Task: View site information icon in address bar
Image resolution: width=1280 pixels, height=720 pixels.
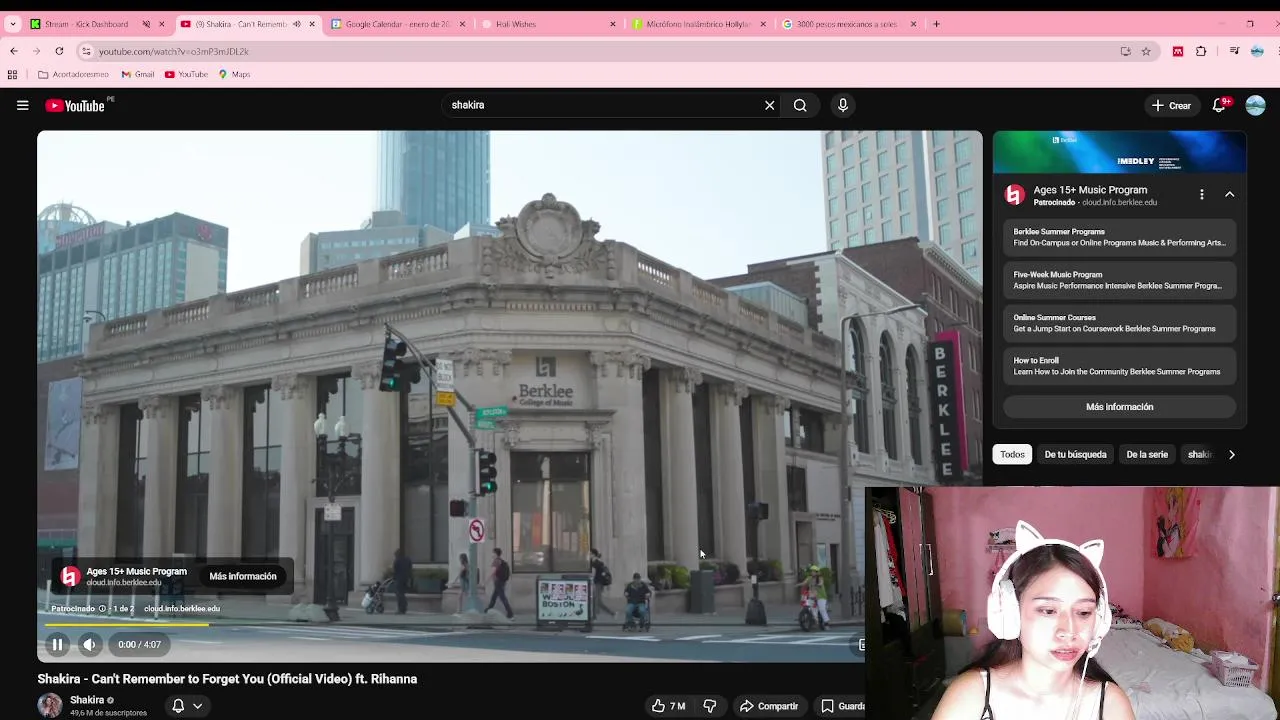Action: [x=86, y=51]
